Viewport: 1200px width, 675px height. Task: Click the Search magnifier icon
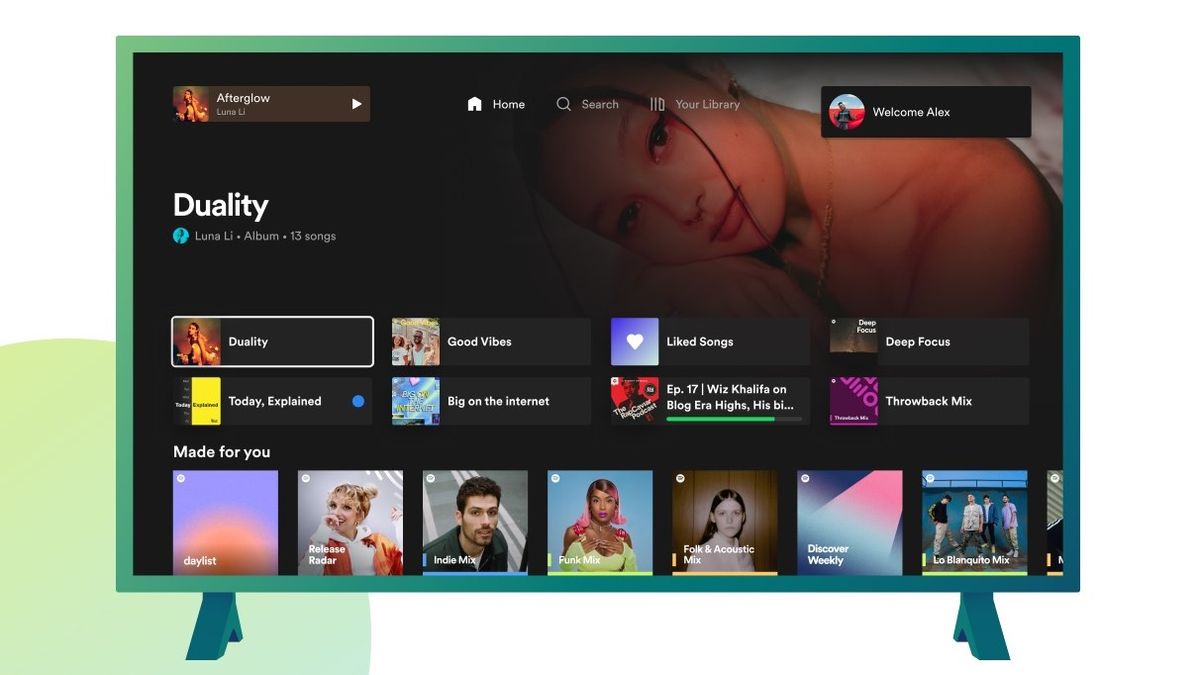(564, 104)
